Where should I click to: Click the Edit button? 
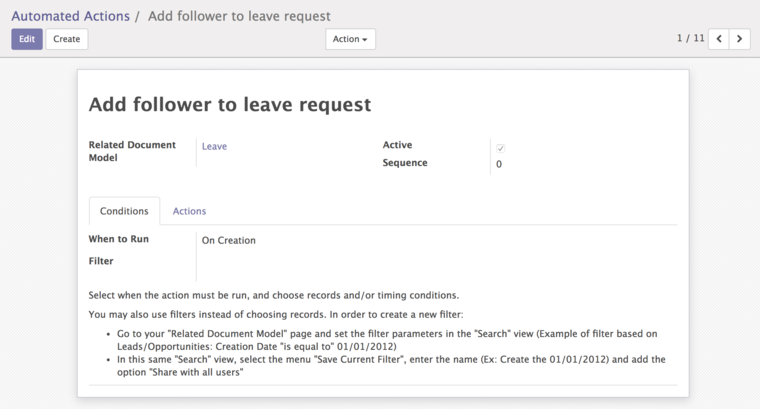27,39
